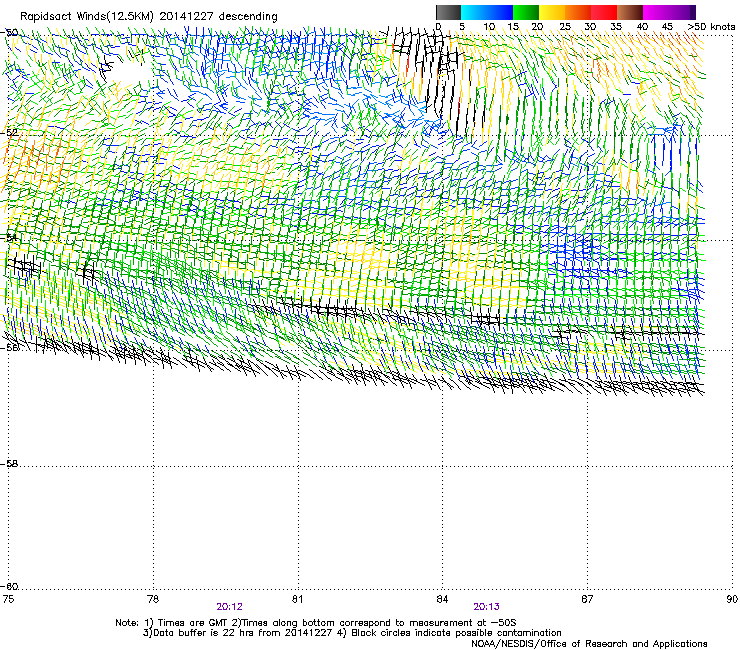The image size is (740, 650).
Task: Click the '>50 knots' legend label
Action: (x=711, y=27)
